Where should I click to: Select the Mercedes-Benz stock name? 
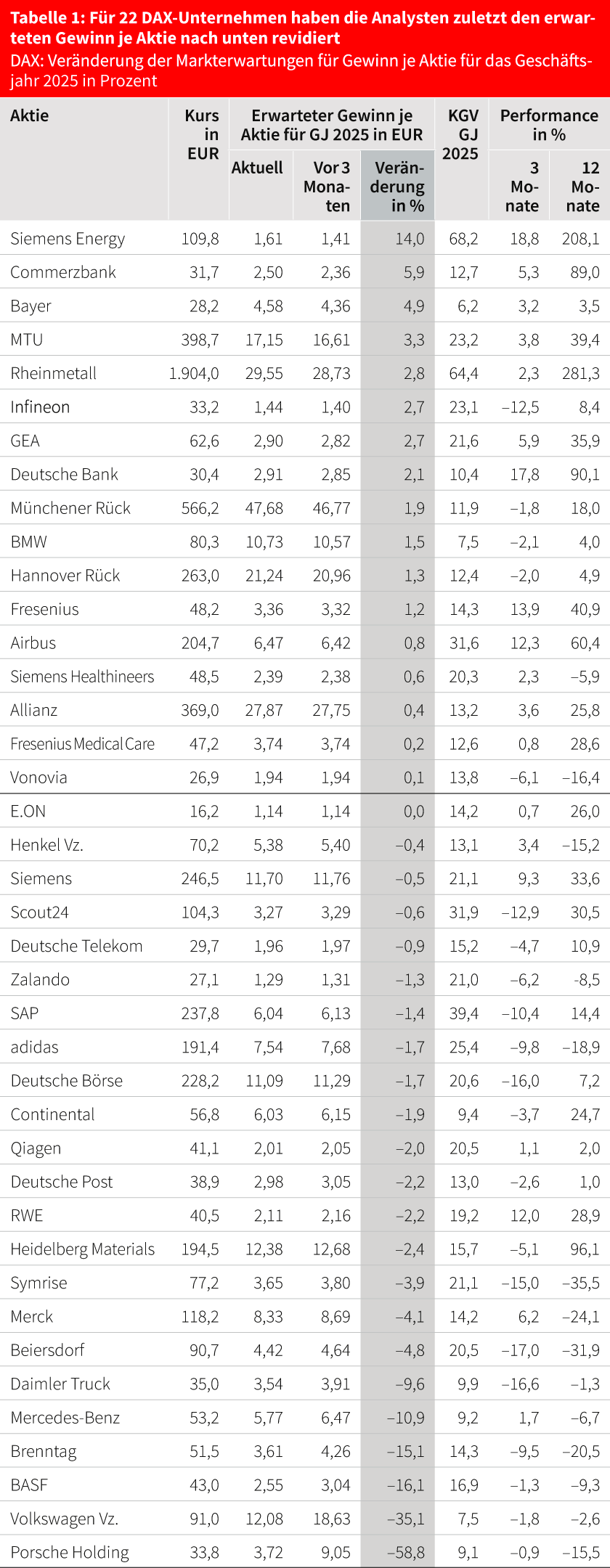coord(65,1418)
